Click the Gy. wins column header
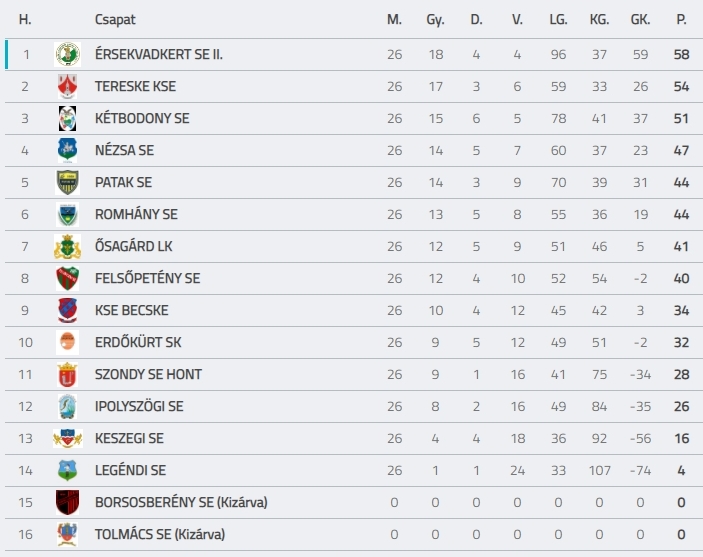 (x=435, y=20)
